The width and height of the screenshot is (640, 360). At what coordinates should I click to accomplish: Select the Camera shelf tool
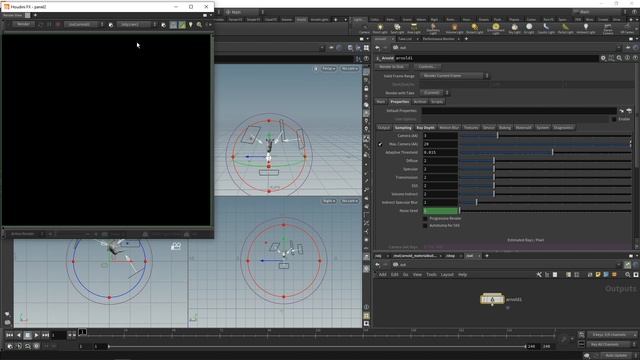pyautogui.click(x=364, y=28)
